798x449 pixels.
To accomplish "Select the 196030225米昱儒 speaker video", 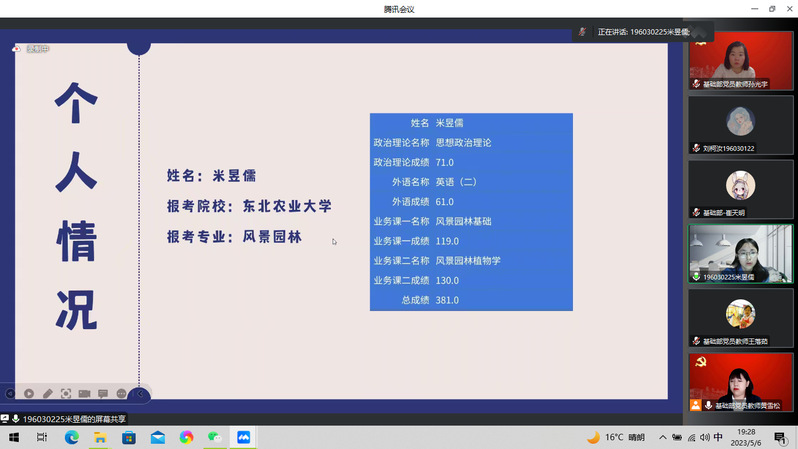I will 740,252.
